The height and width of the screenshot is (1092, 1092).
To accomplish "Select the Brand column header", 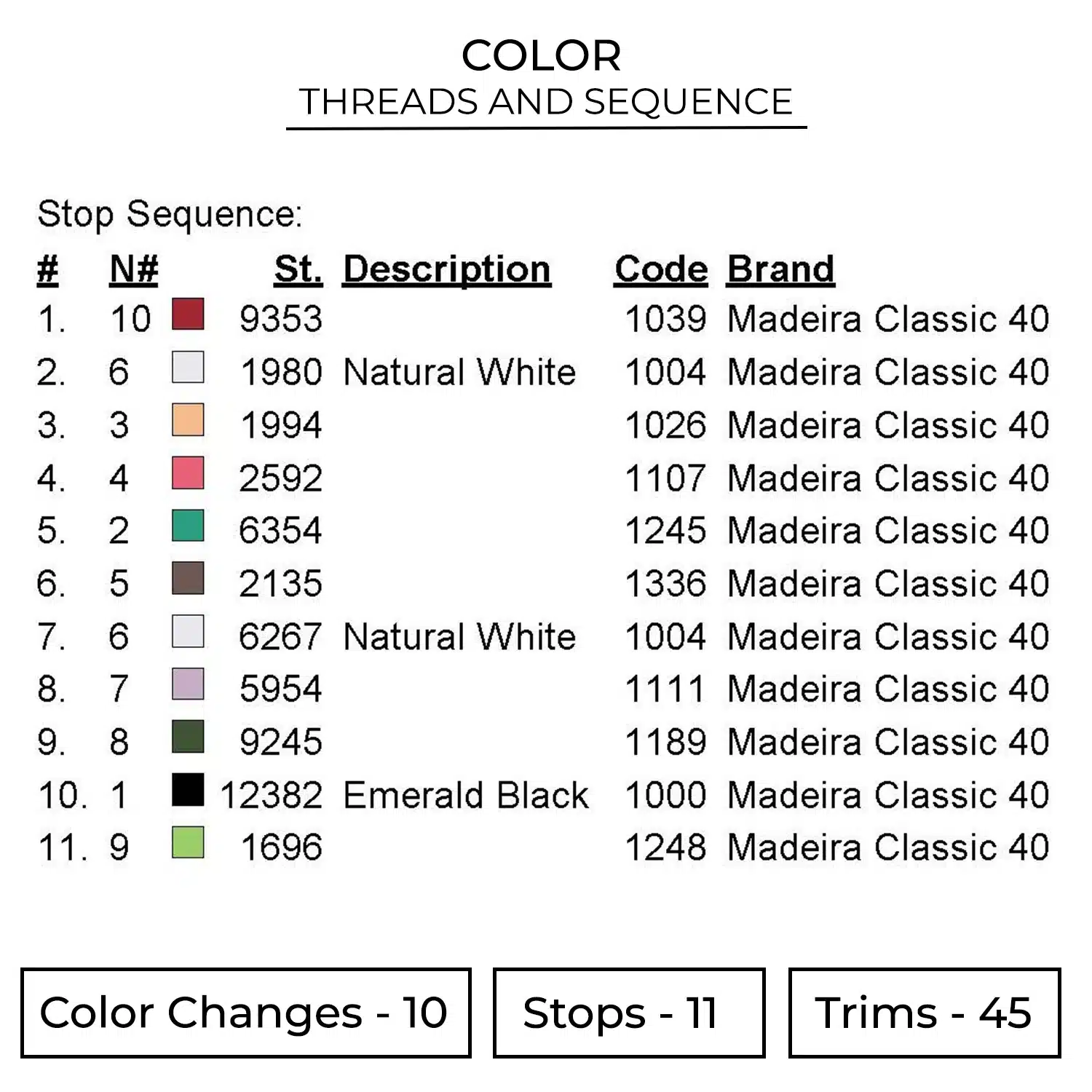I will [780, 269].
